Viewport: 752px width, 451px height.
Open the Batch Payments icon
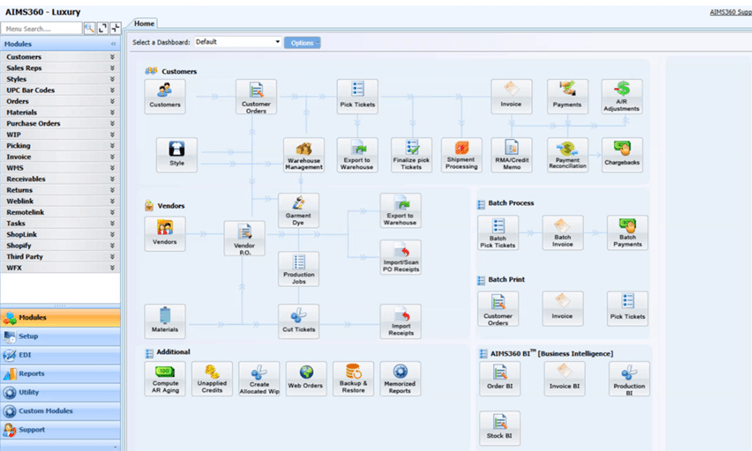627,233
